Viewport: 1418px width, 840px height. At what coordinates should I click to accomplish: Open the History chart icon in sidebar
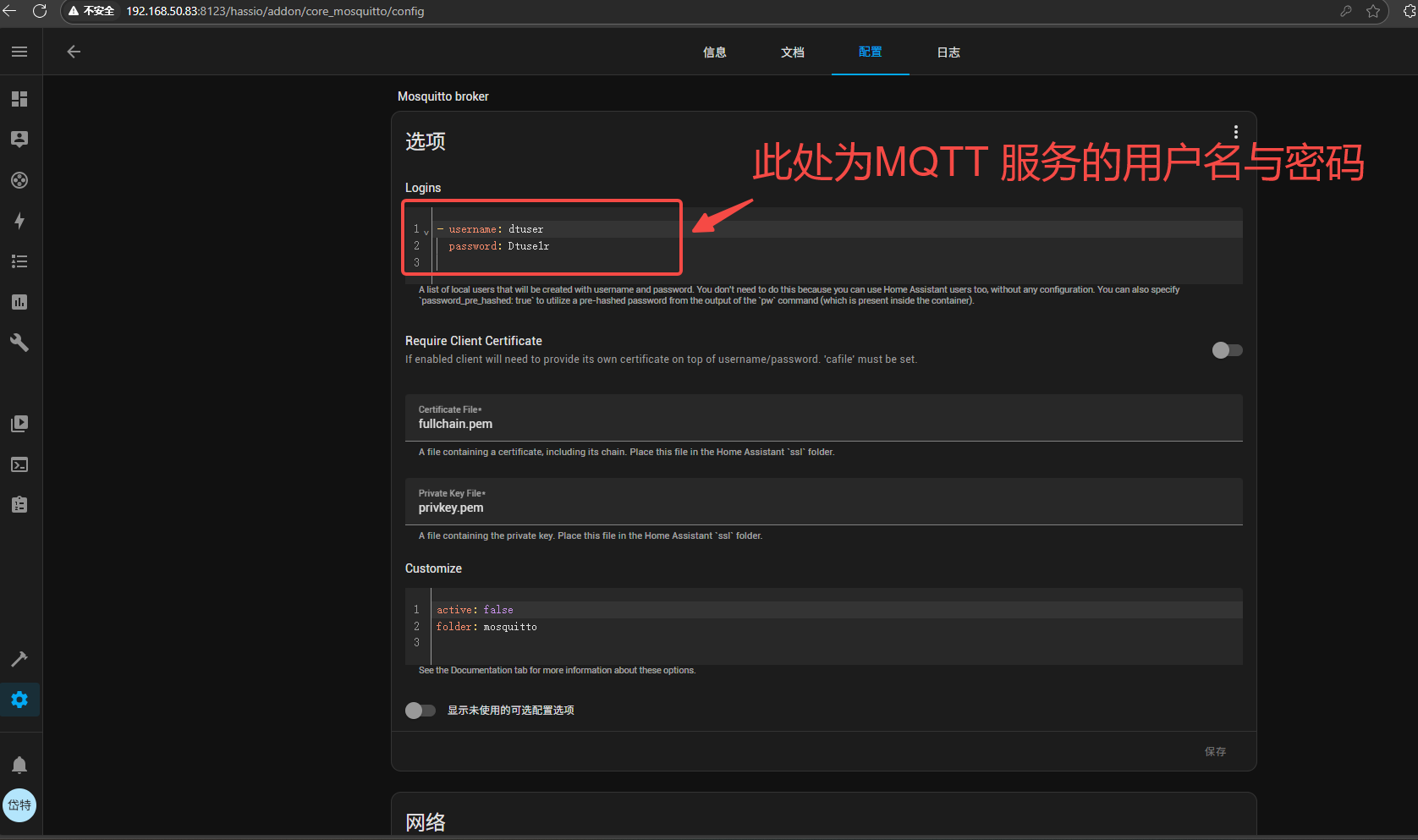pos(19,302)
